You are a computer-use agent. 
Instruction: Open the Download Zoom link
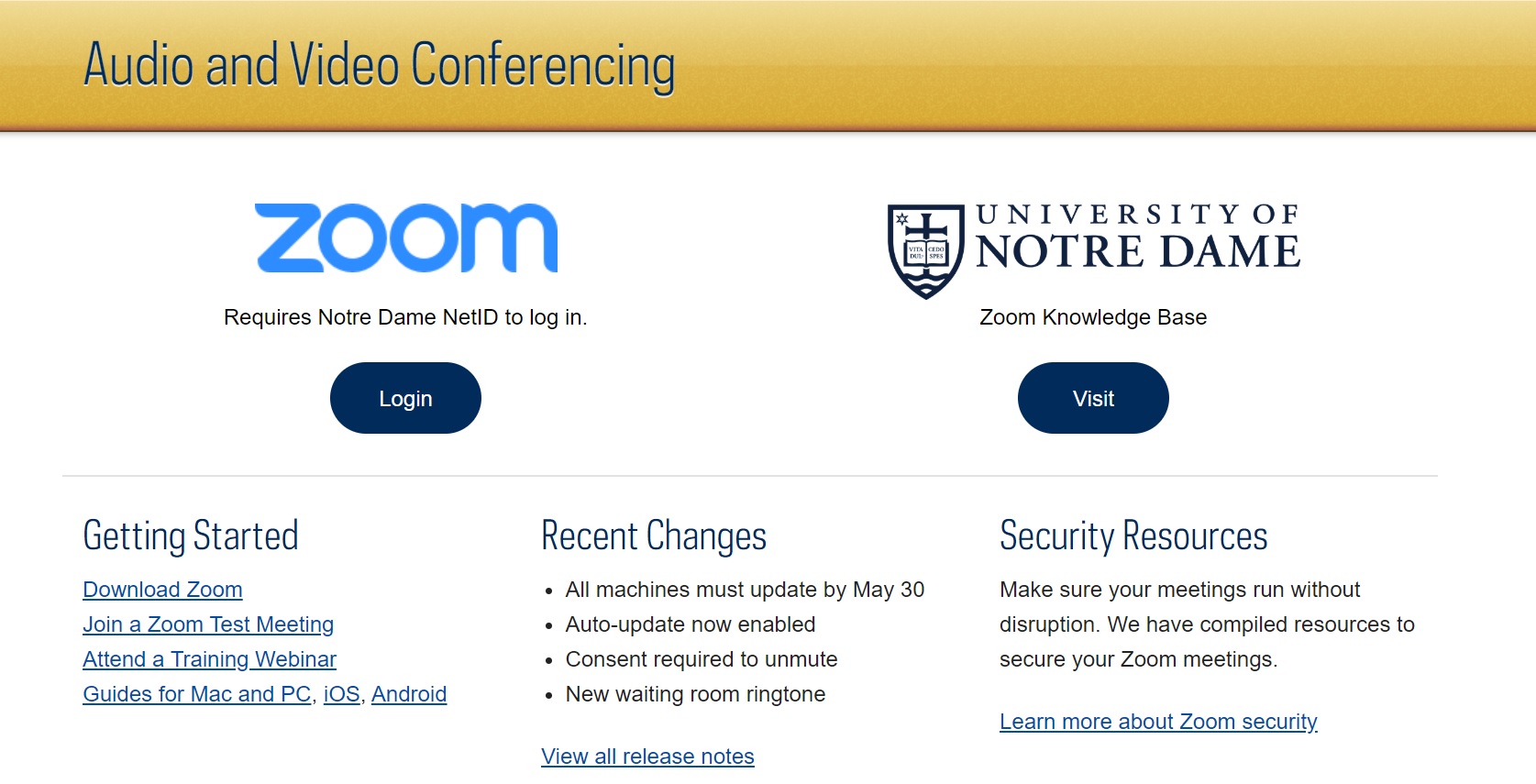162,590
